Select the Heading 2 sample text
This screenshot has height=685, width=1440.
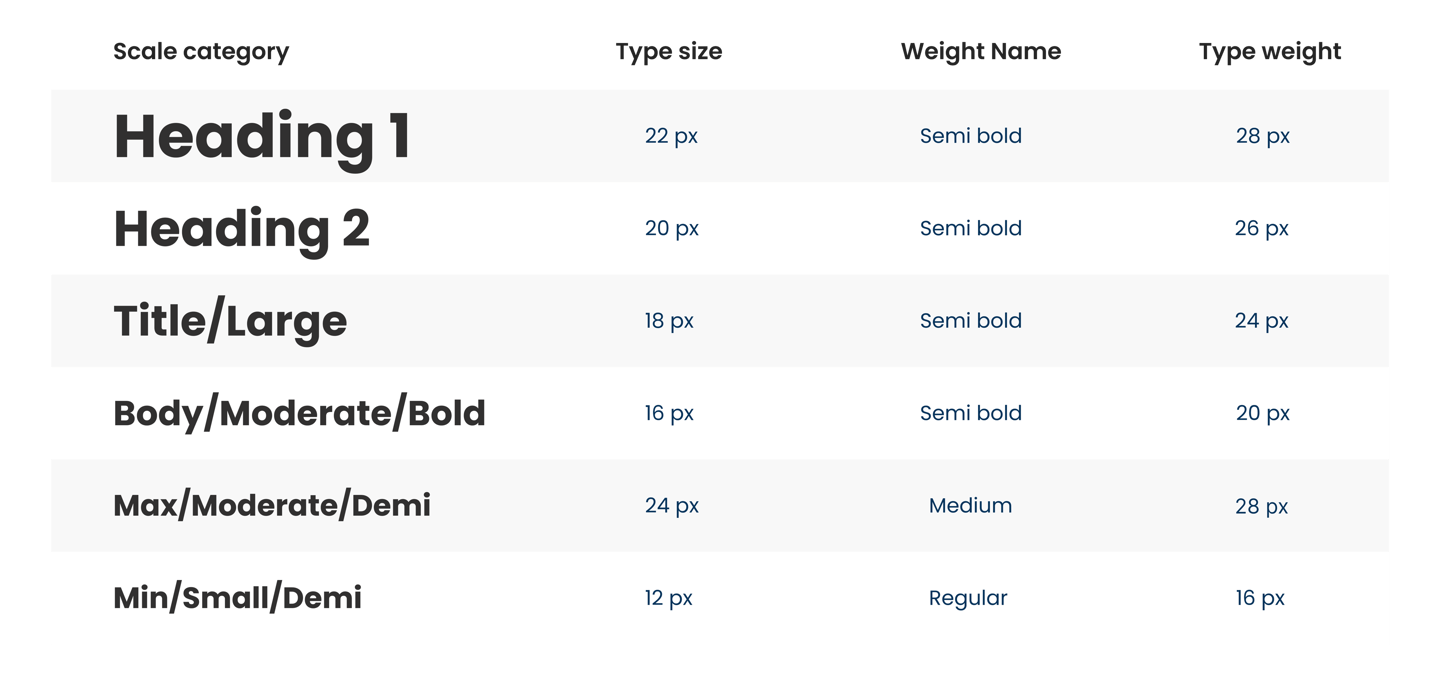[241, 229]
